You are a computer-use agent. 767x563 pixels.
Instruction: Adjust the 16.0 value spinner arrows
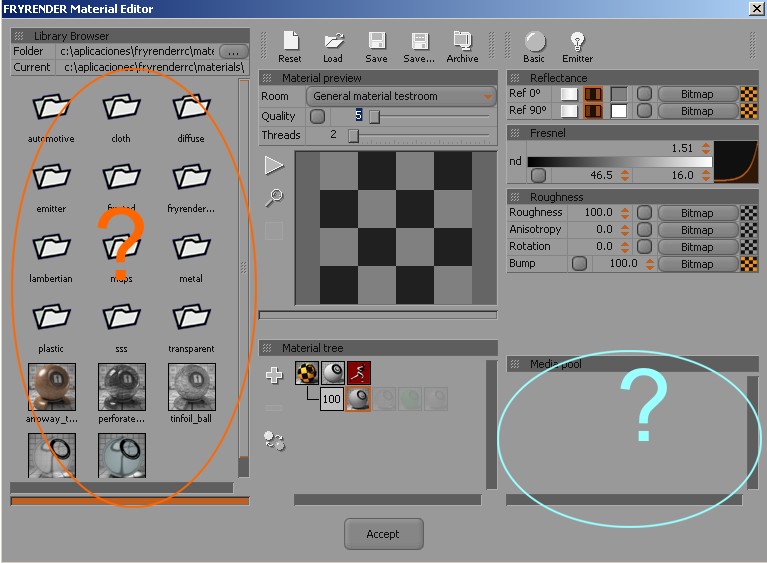point(706,175)
